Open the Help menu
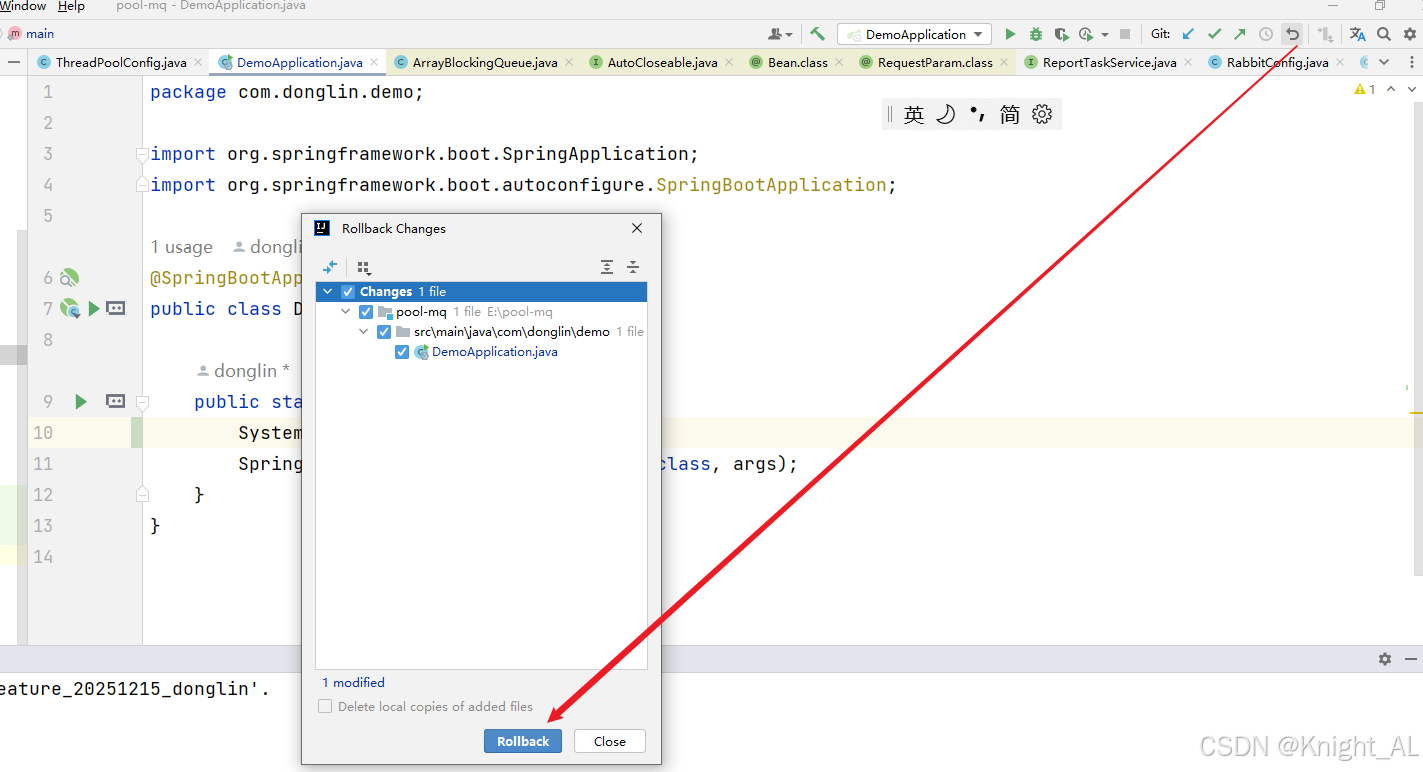Viewport: 1423px width, 772px height. [x=71, y=6]
